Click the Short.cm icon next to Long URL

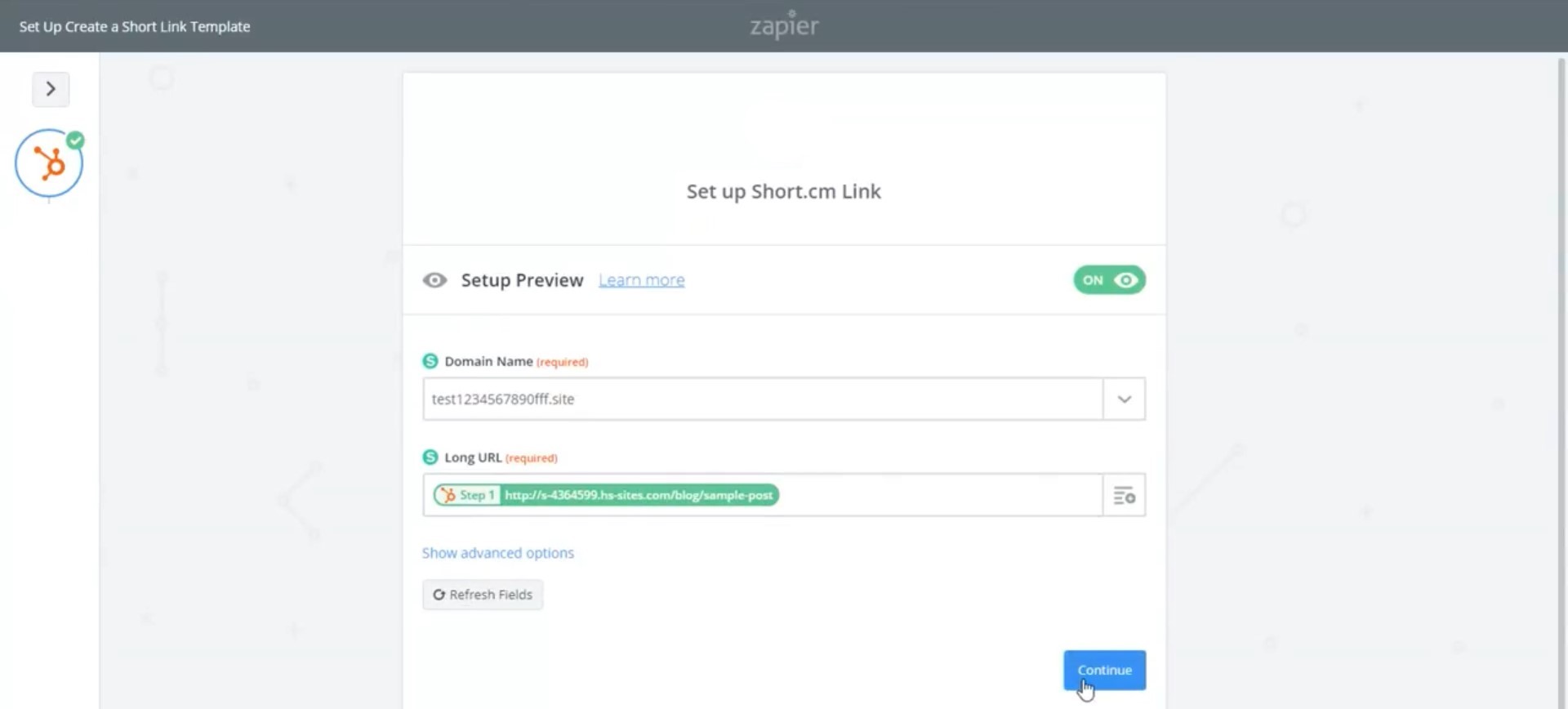pos(430,457)
